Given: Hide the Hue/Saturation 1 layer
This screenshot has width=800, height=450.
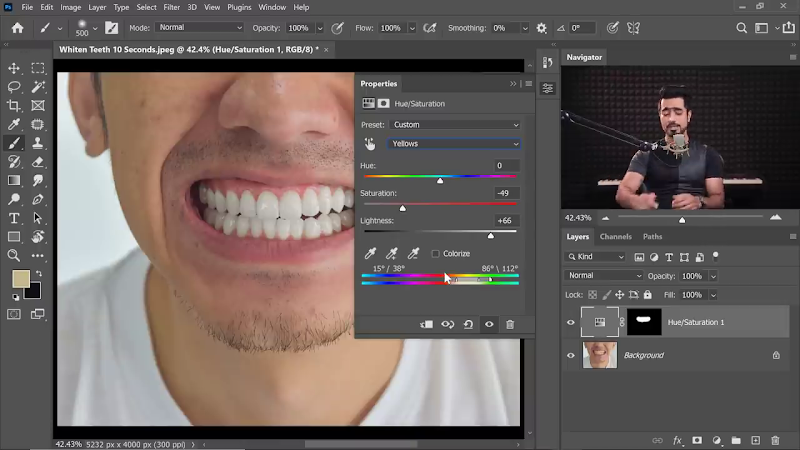Looking at the screenshot, I should click(571, 322).
